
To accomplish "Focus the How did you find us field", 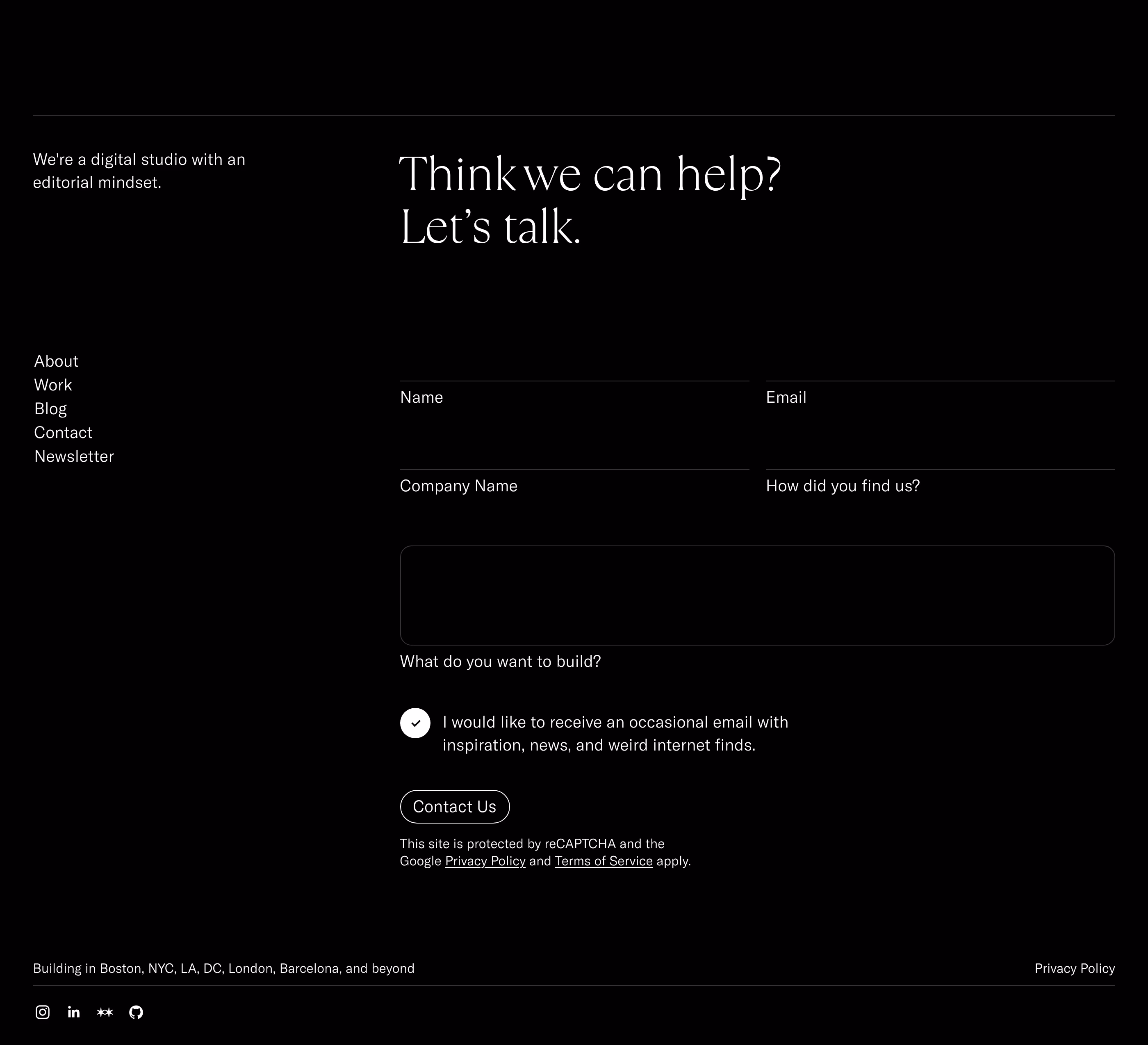I will [940, 453].
